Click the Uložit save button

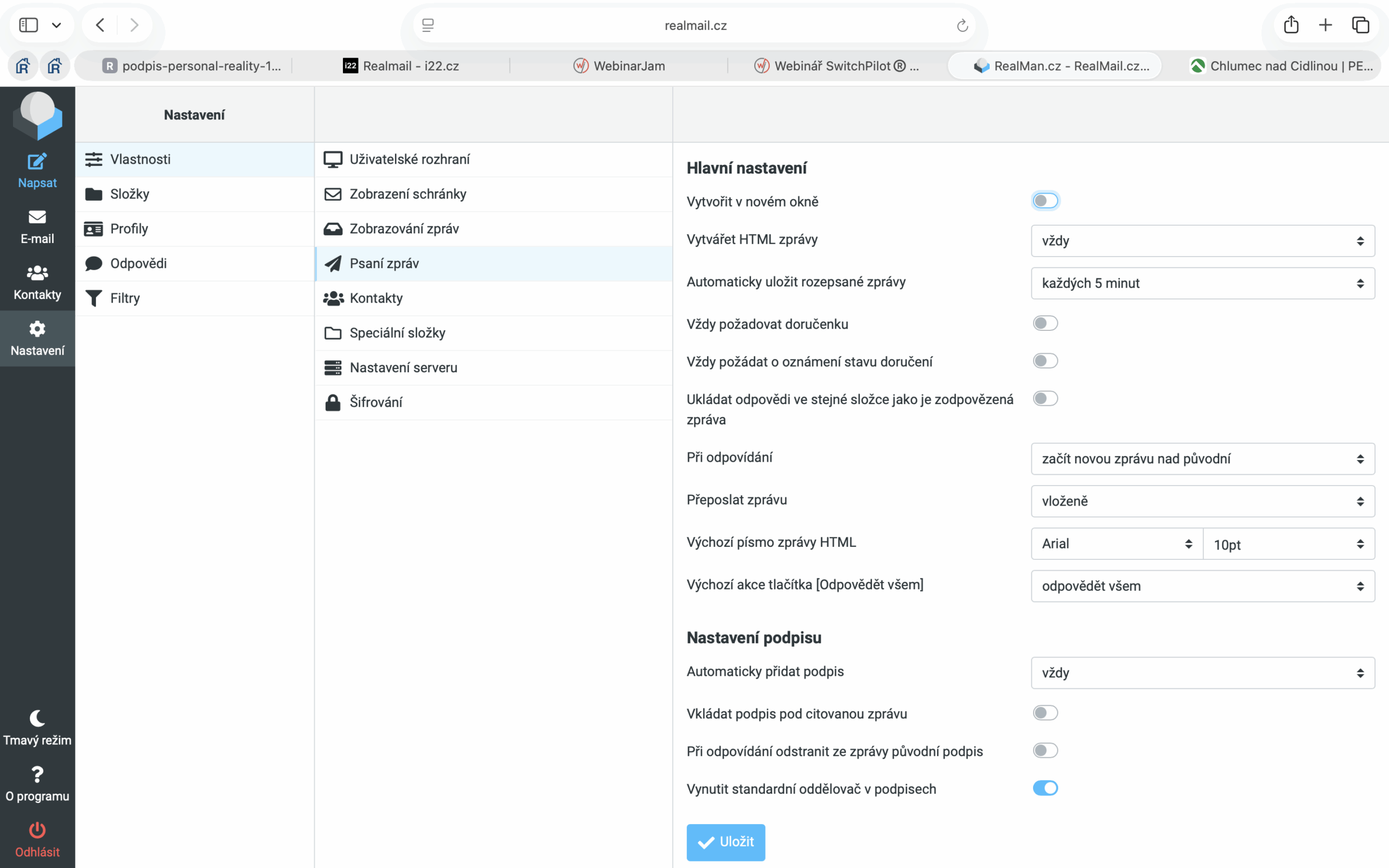coord(725,842)
